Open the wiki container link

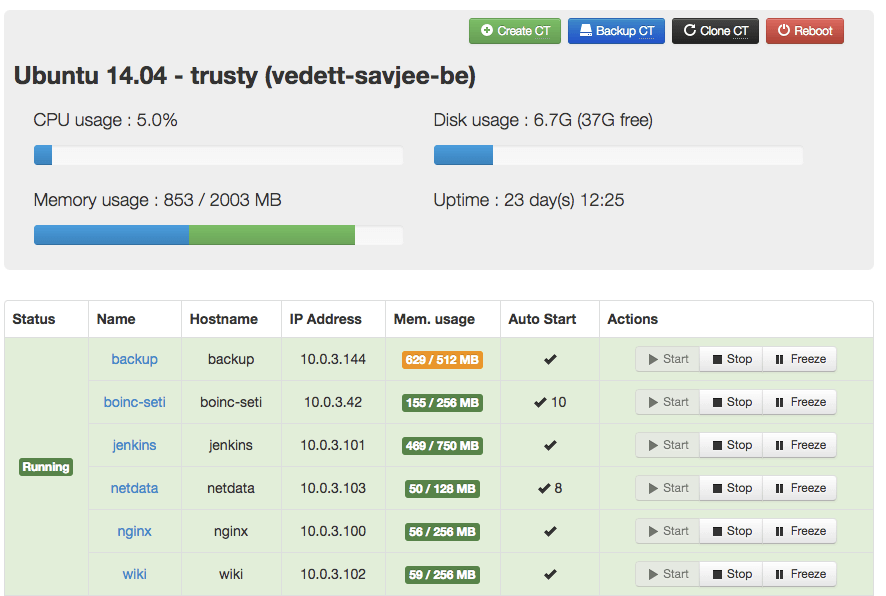pyautogui.click(x=134, y=574)
